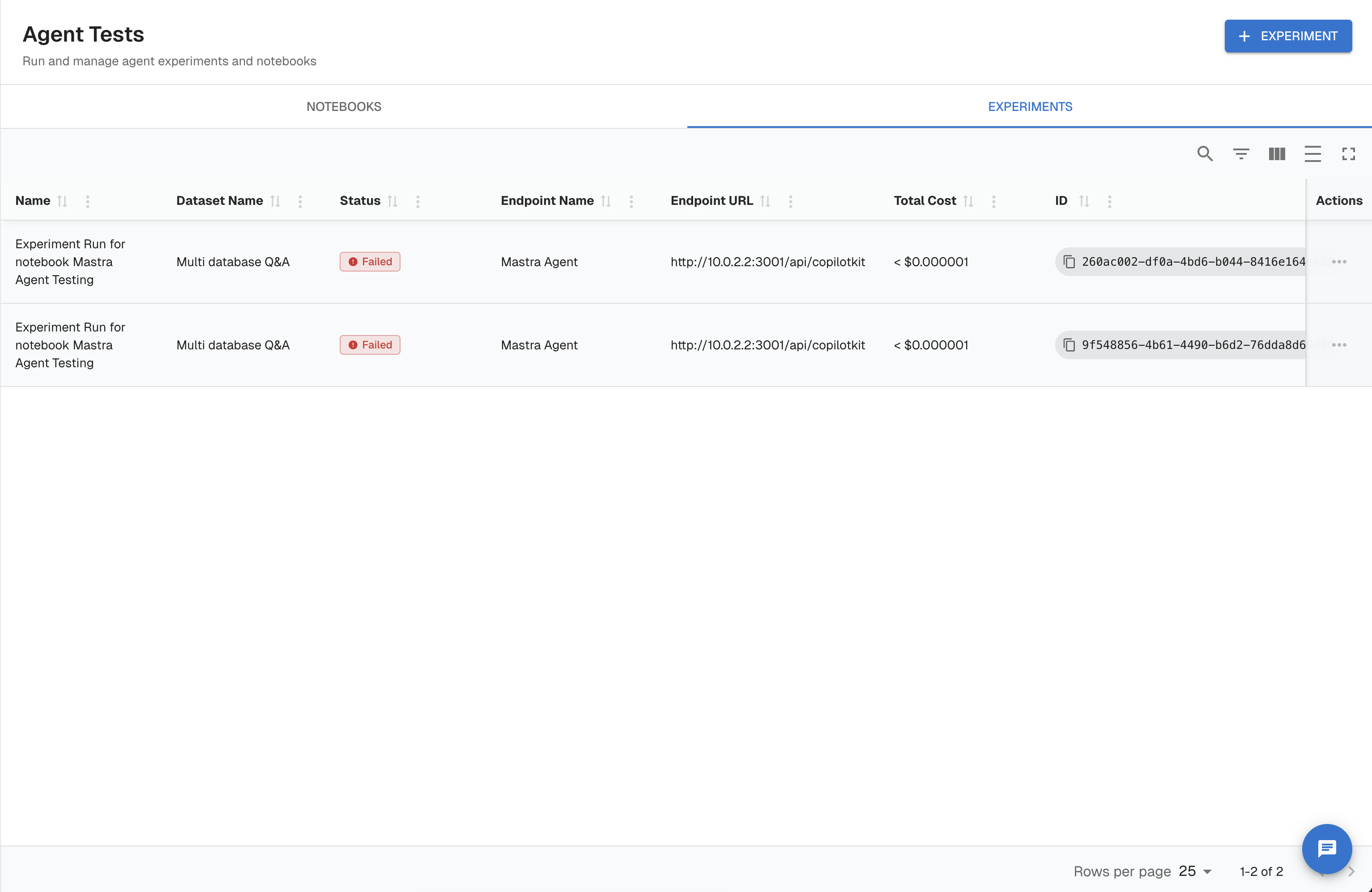This screenshot has width=1372, height=892.
Task: Open Name column actions menu
Action: pos(88,201)
